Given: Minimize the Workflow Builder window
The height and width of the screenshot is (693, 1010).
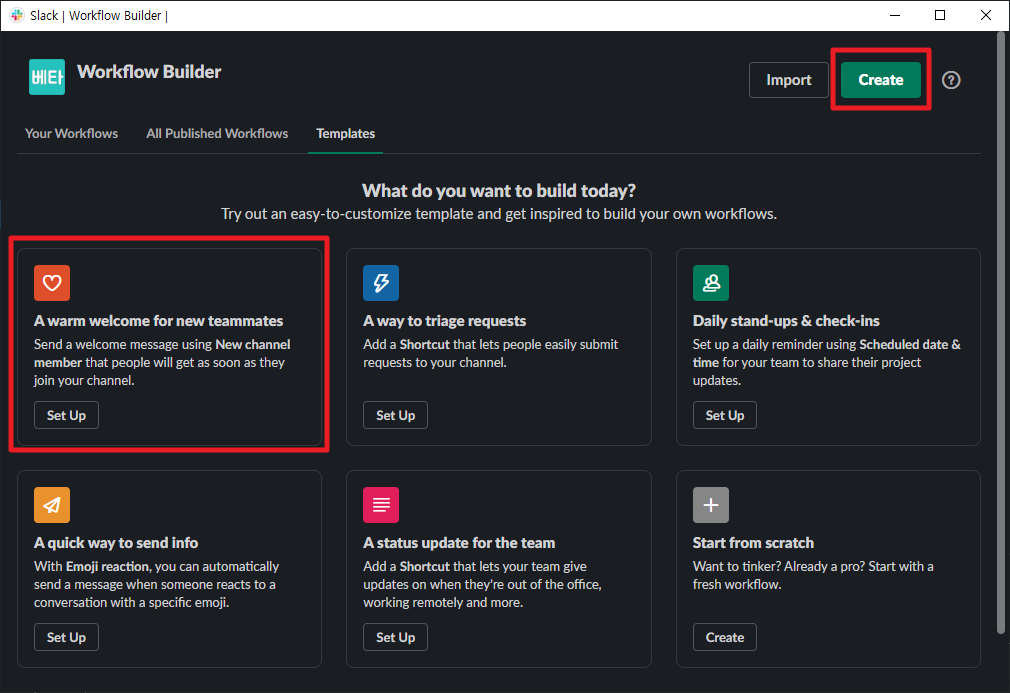Looking at the screenshot, I should point(895,15).
